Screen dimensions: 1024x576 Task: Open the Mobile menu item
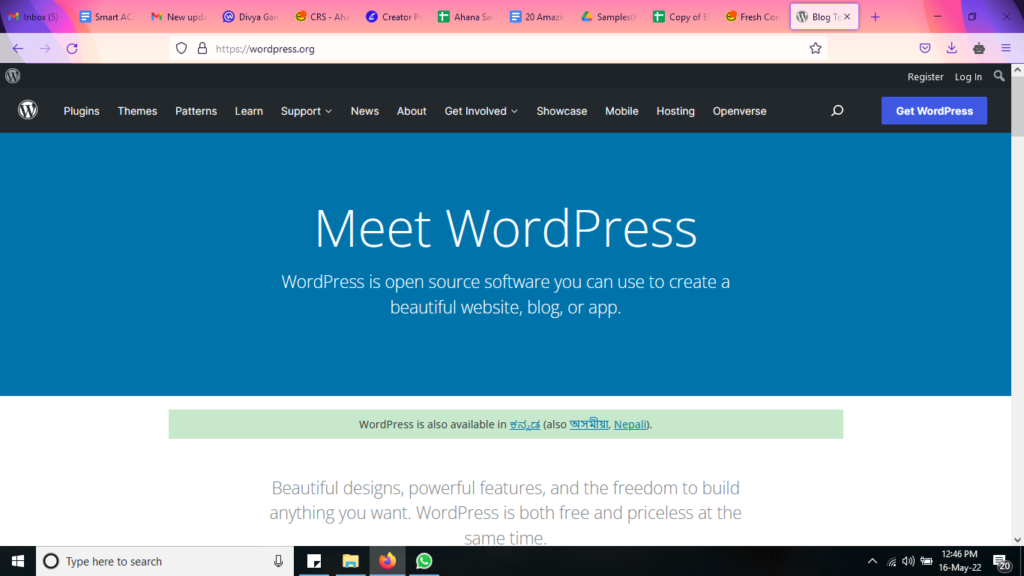click(621, 111)
